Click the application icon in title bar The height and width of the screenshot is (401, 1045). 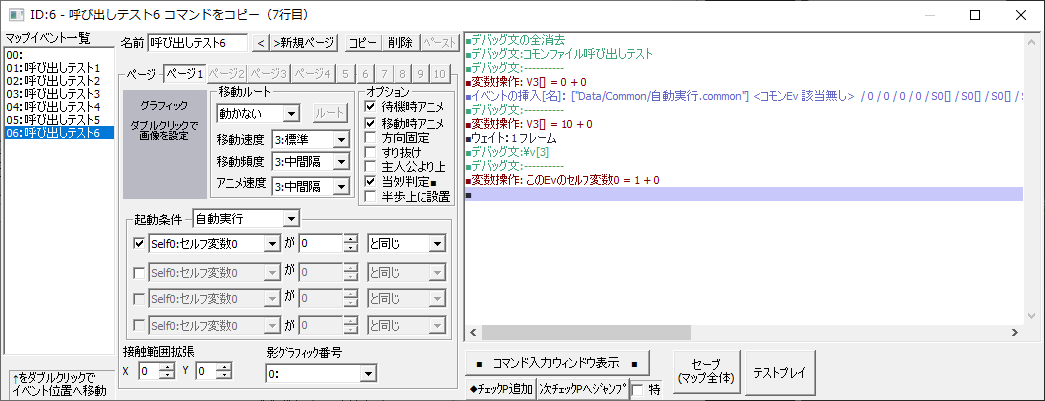(16, 15)
